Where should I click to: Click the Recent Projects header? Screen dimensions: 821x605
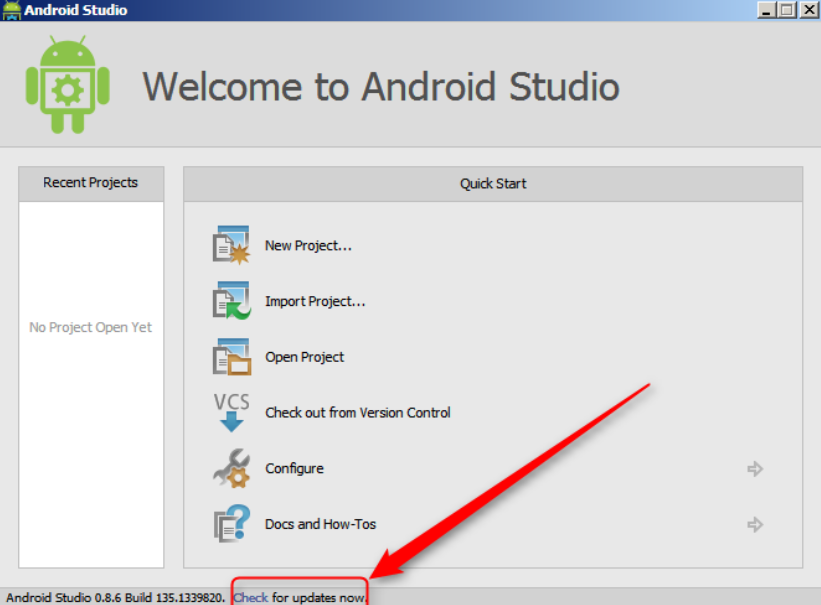[91, 183]
